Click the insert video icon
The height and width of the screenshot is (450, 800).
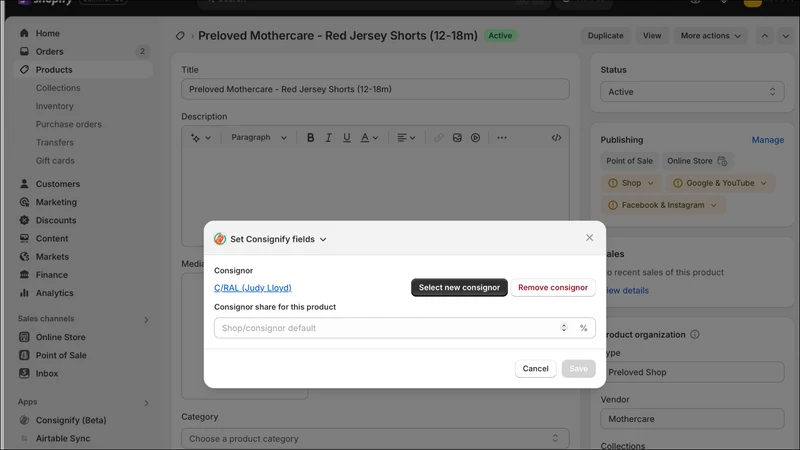(x=476, y=138)
